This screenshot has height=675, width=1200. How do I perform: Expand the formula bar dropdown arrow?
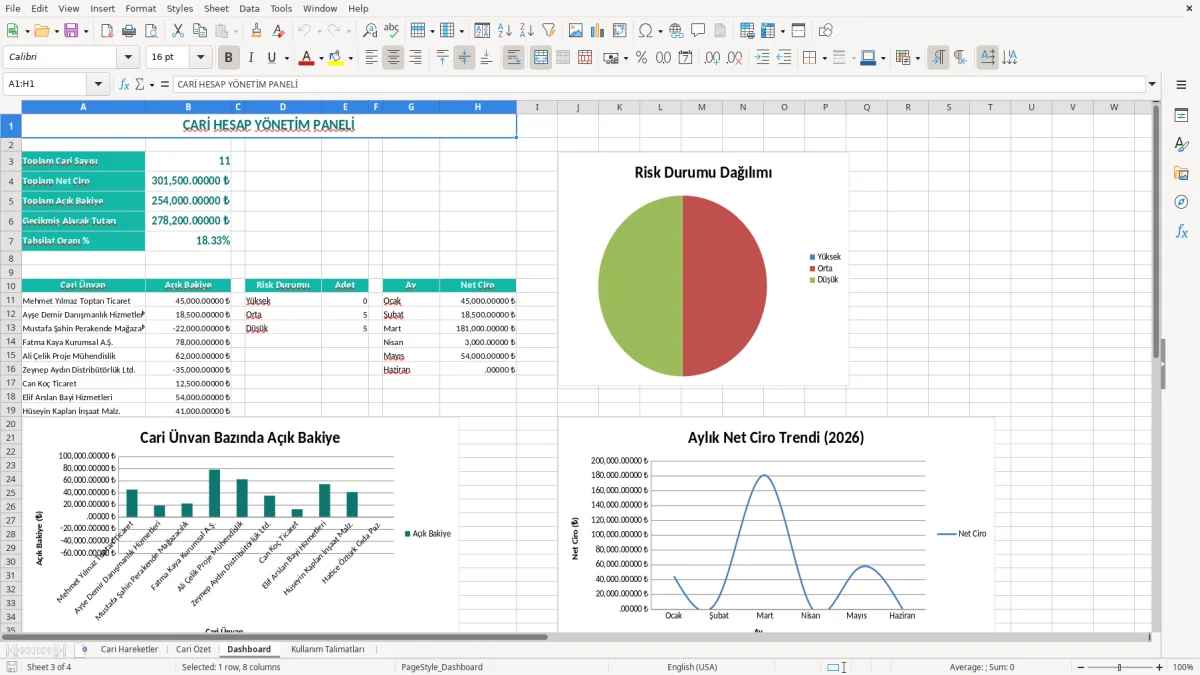(1153, 84)
